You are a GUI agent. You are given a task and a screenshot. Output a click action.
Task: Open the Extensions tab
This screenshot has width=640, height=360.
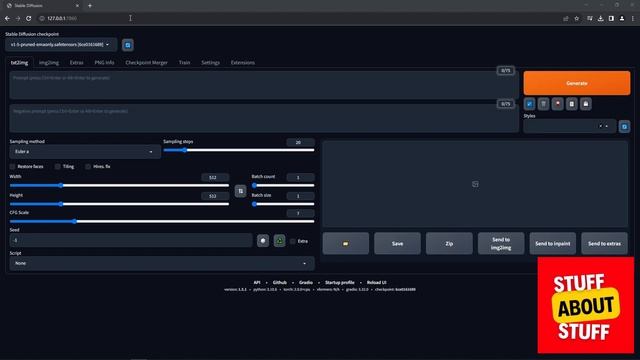(243, 63)
